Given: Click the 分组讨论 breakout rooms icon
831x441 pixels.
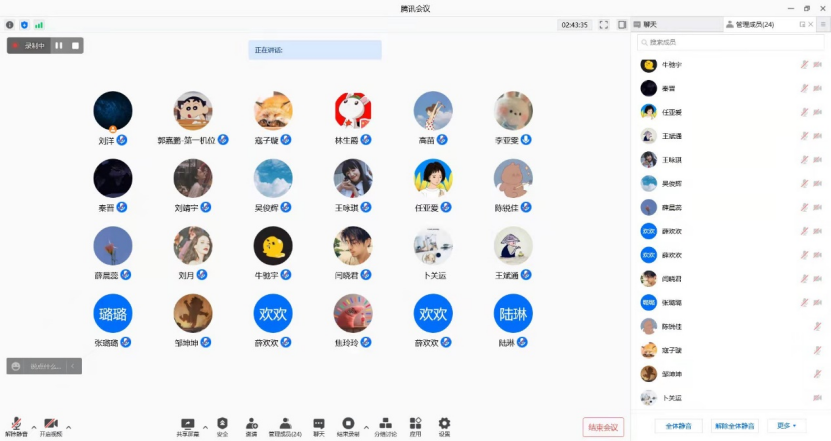Looking at the screenshot, I should pos(385,424).
